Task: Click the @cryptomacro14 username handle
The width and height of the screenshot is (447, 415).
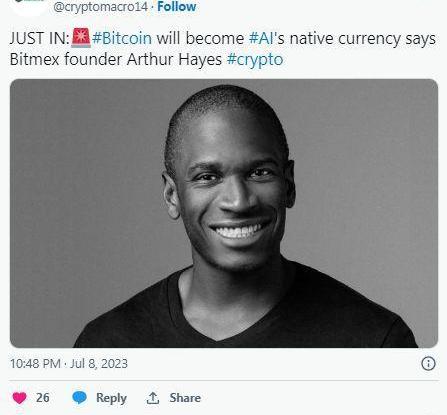Action: [100, 7]
